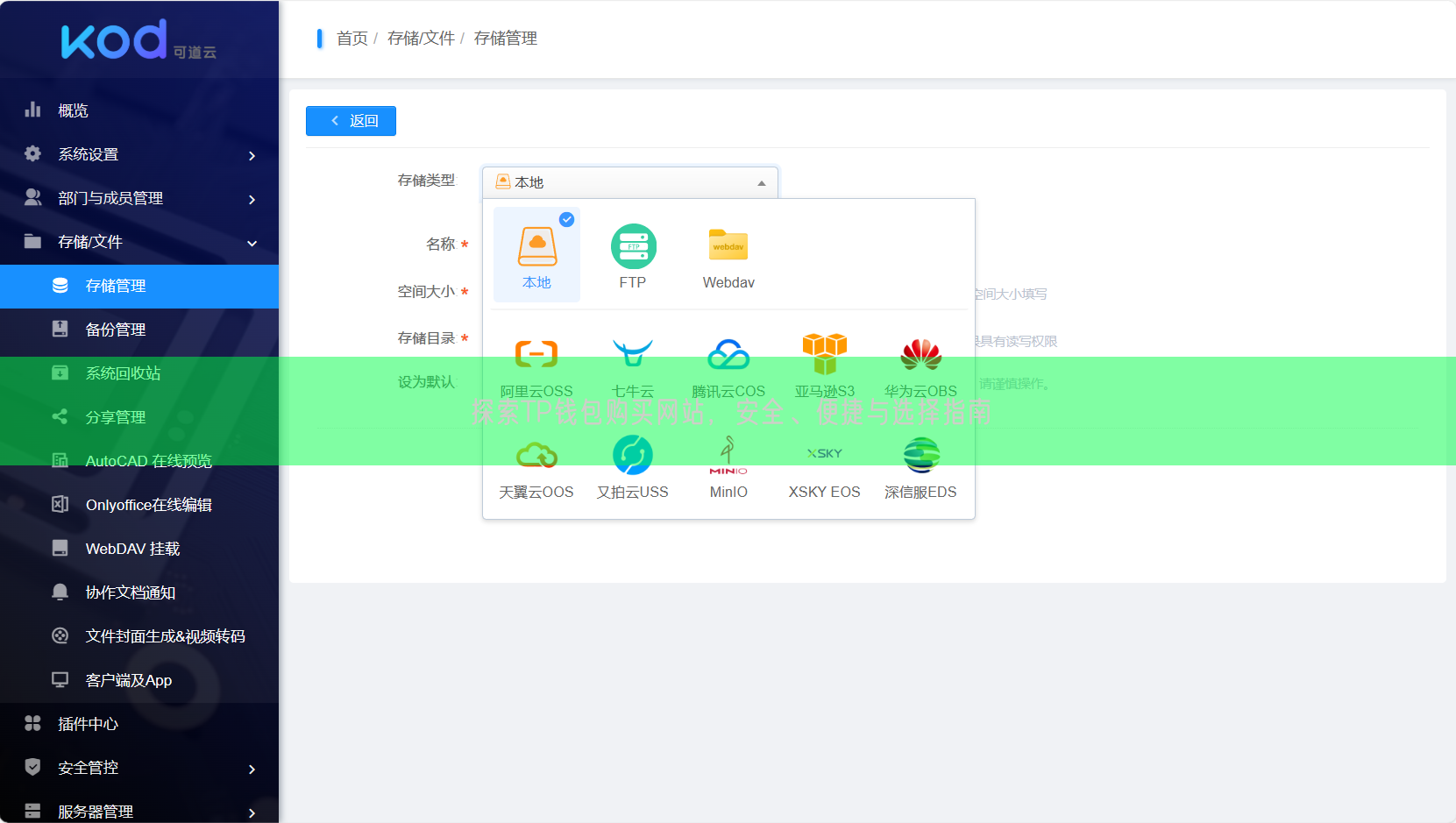
Task: Expand the 安全管控 chevron
Action: point(252,769)
